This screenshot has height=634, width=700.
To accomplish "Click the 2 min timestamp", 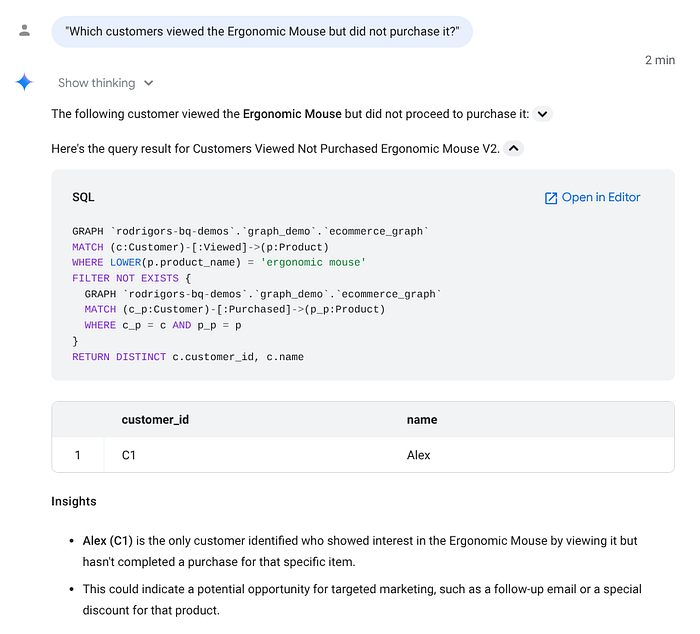I will pos(660,60).
